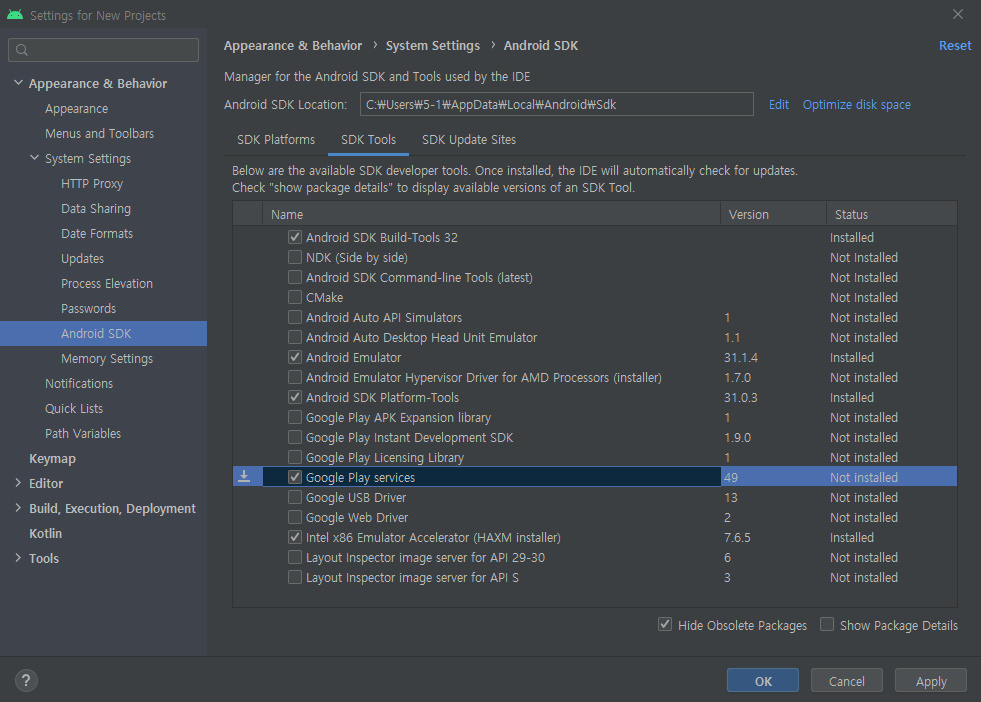Enable Android SDK Command-line Tools (latest)
The image size is (981, 702).
click(x=295, y=277)
